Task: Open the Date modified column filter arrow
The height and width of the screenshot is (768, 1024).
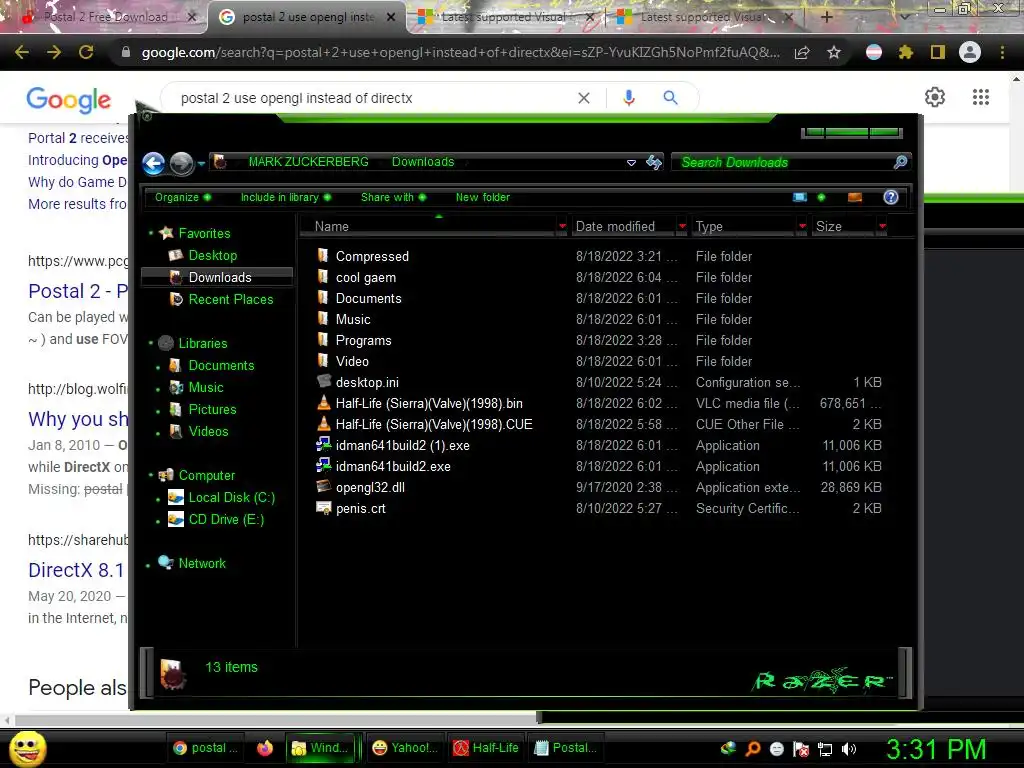Action: click(682, 227)
